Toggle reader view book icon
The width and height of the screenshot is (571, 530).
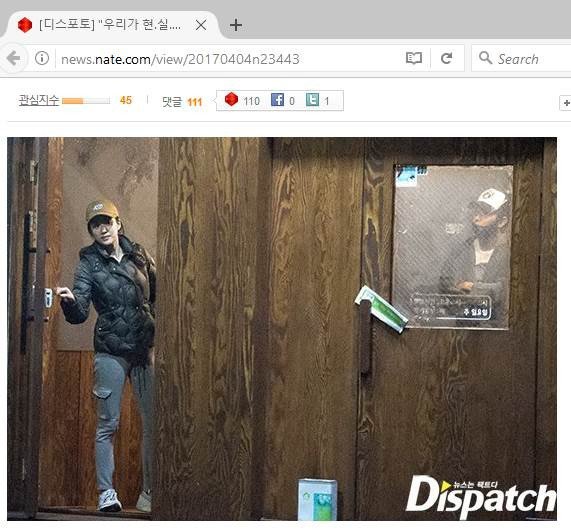[x=414, y=58]
